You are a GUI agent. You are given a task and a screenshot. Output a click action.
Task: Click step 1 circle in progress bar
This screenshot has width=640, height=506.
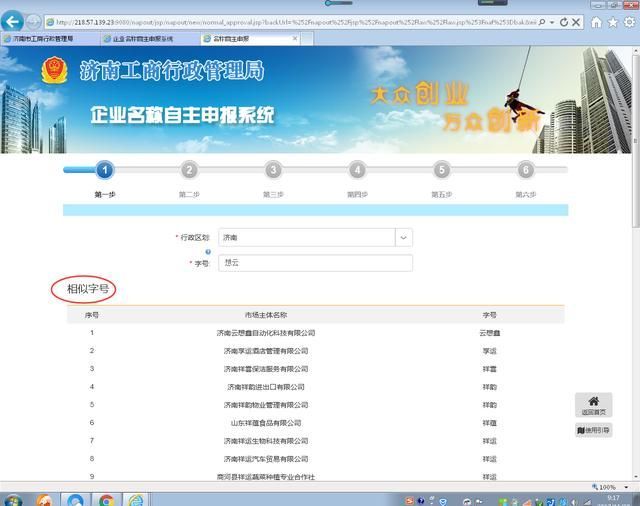coord(105,170)
